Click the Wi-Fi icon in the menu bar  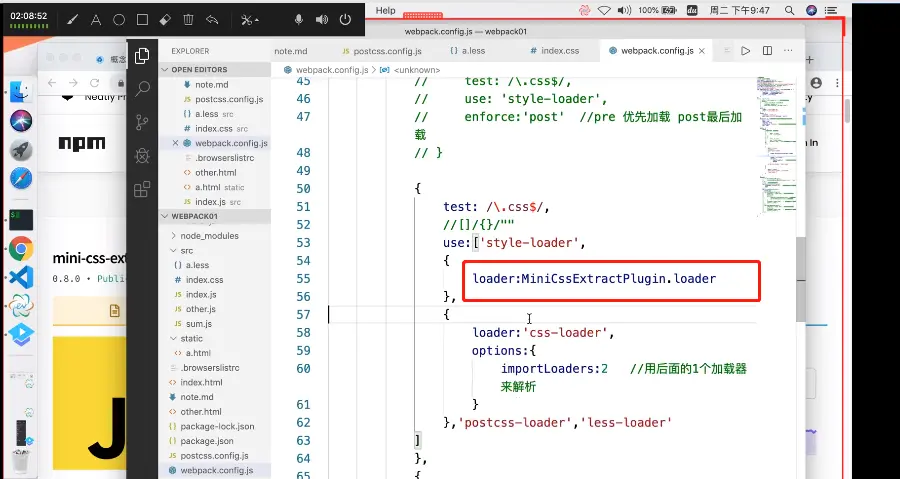(604, 10)
